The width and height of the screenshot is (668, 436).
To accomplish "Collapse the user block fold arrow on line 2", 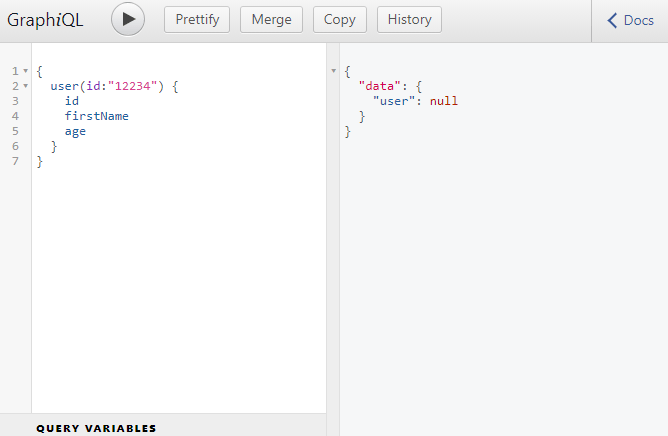I will (x=25, y=87).
